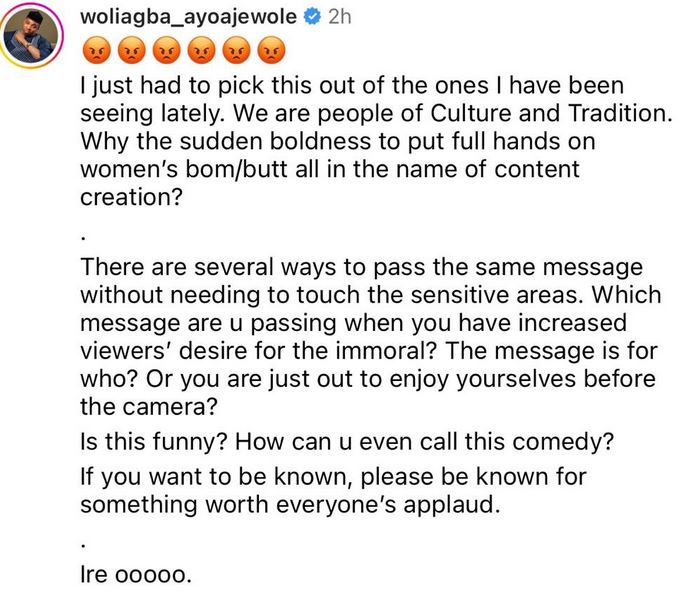Tap the fifth angry face emoji

point(235,47)
